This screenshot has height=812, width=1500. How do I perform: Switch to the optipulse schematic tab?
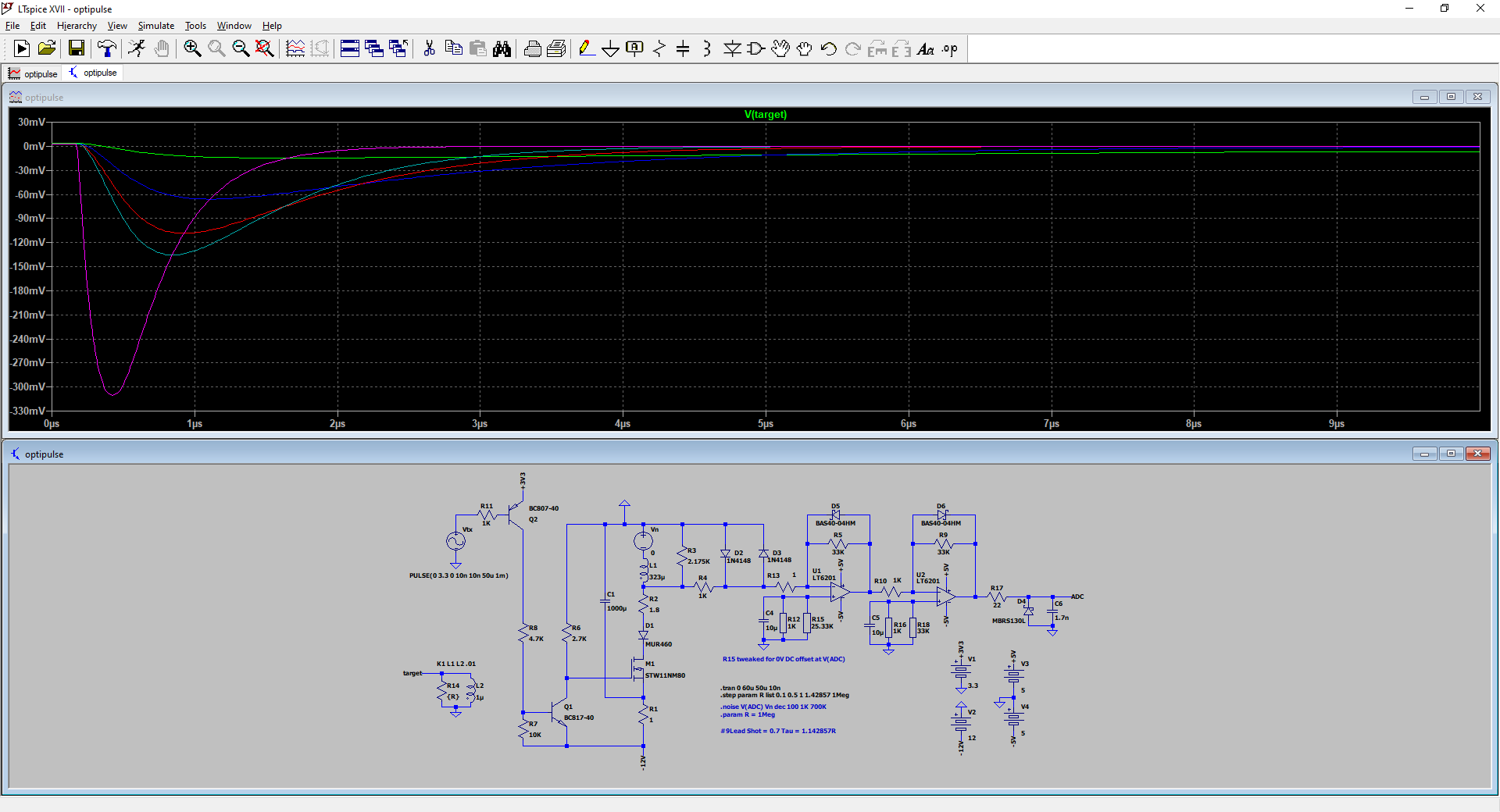[x=94, y=73]
